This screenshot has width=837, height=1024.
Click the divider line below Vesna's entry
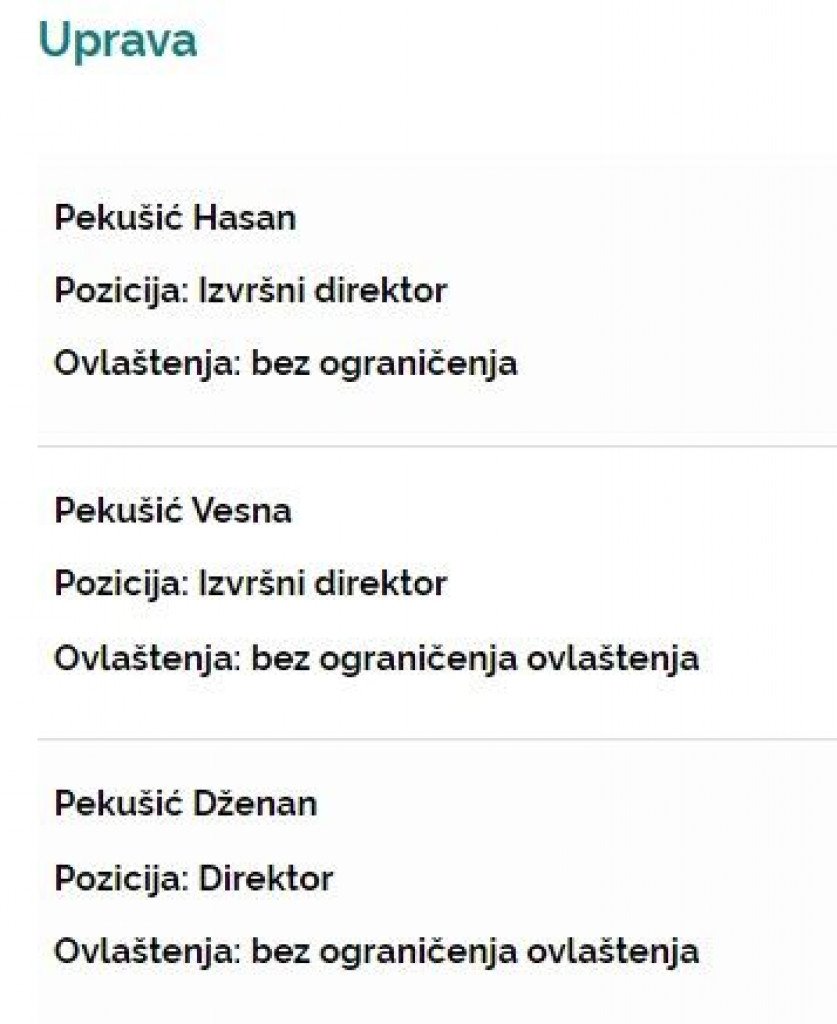[x=437, y=739]
